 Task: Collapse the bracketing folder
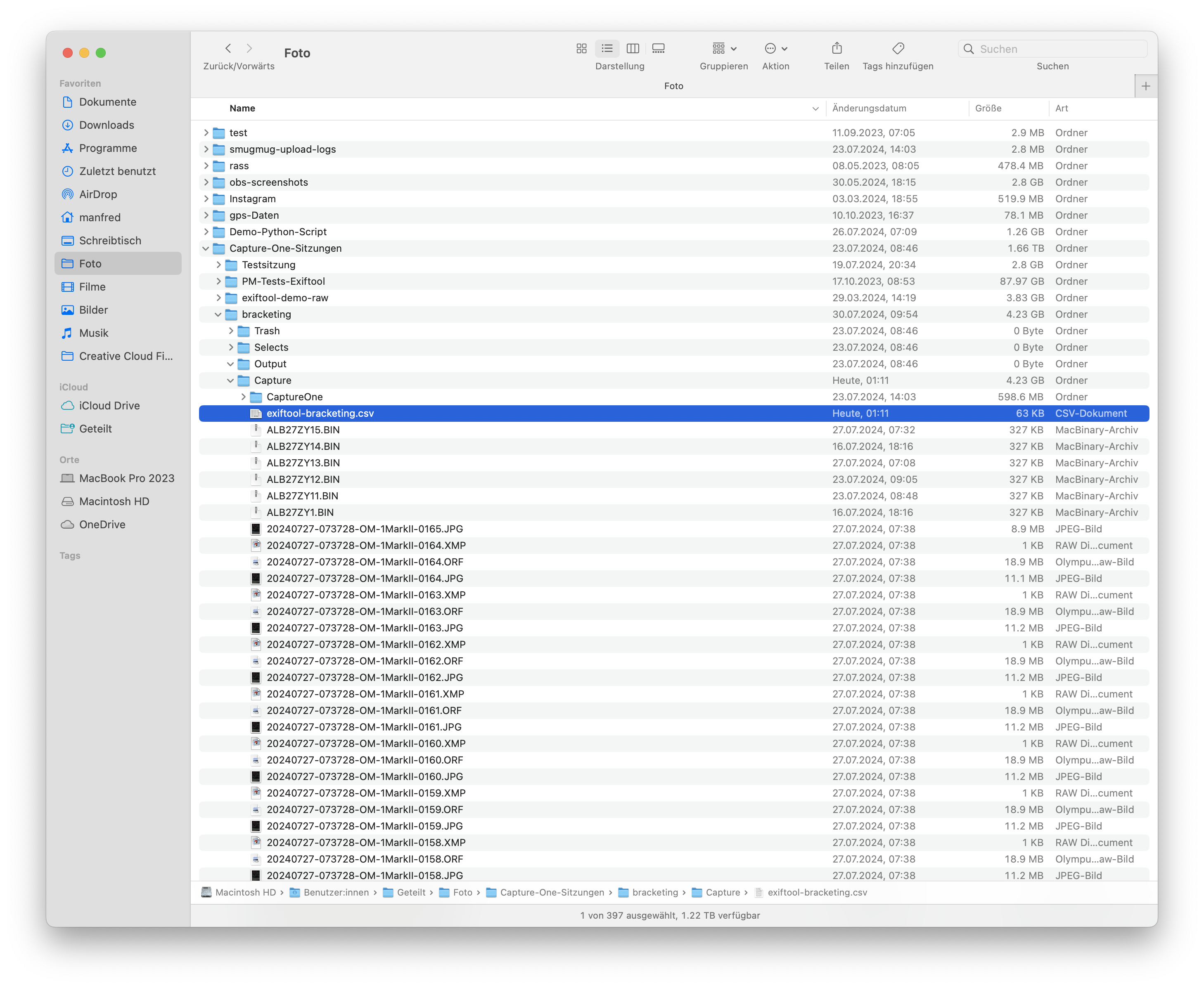coord(218,315)
